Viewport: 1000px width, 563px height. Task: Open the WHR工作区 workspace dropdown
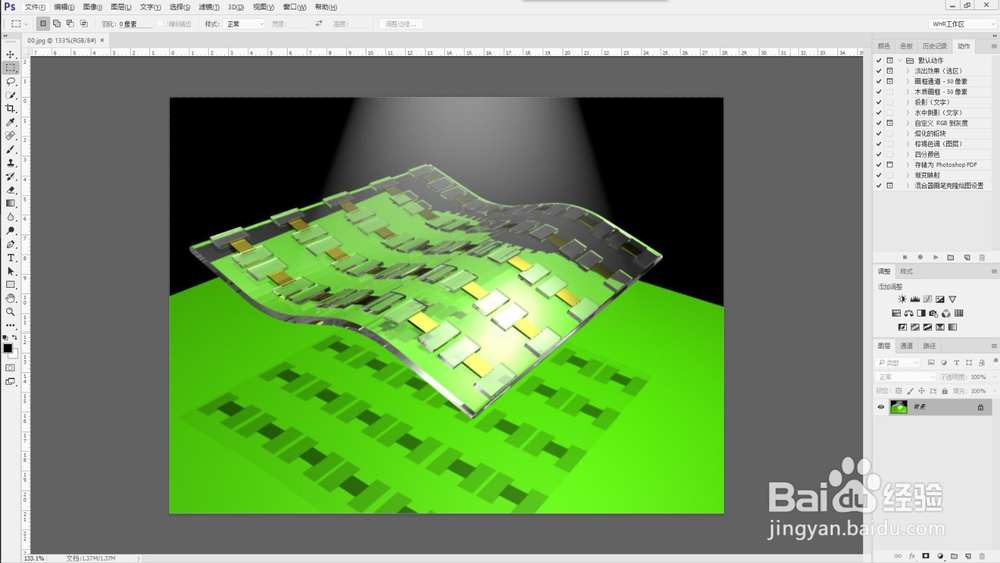[962, 24]
